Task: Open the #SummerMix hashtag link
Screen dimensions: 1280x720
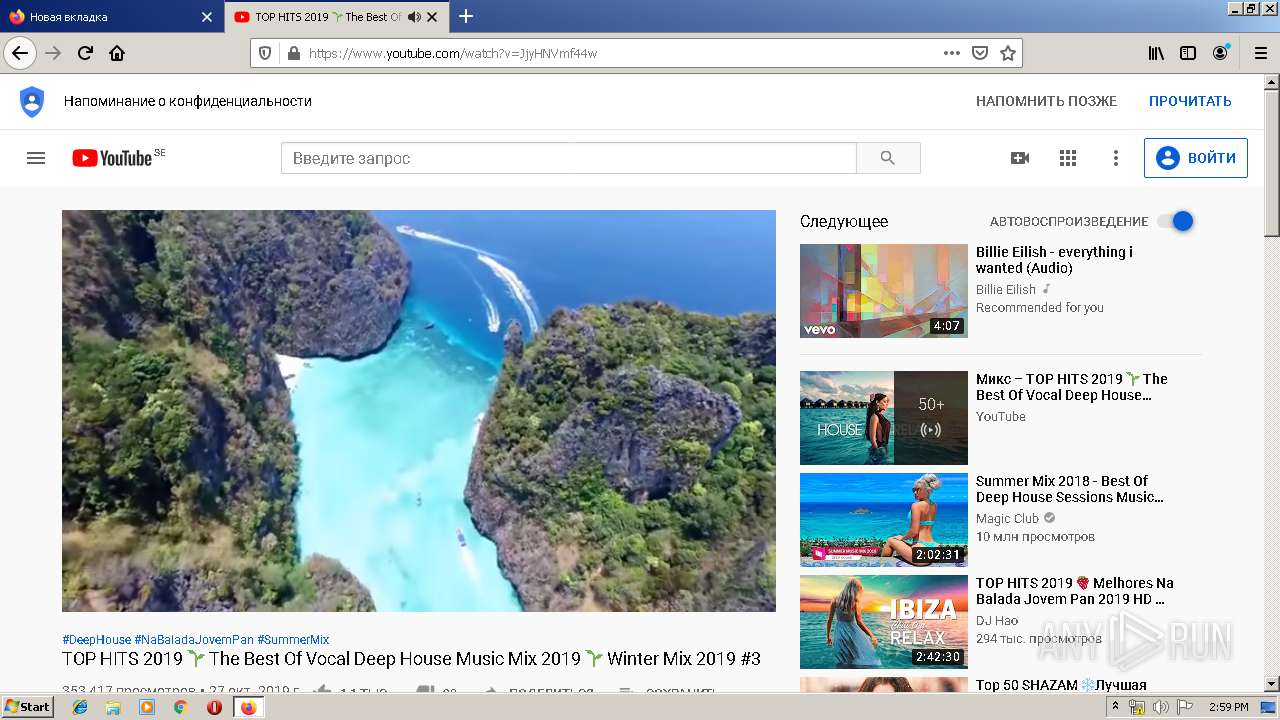Action: [x=293, y=639]
